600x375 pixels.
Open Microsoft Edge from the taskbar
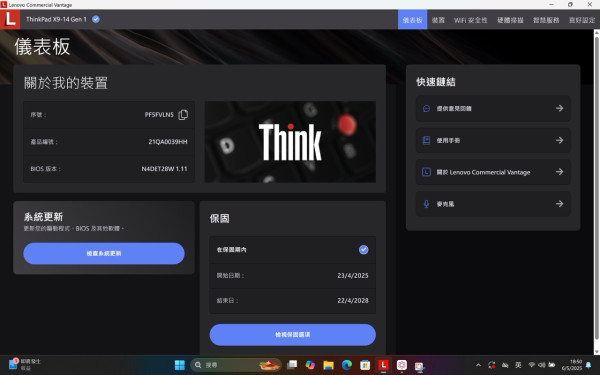347,365
